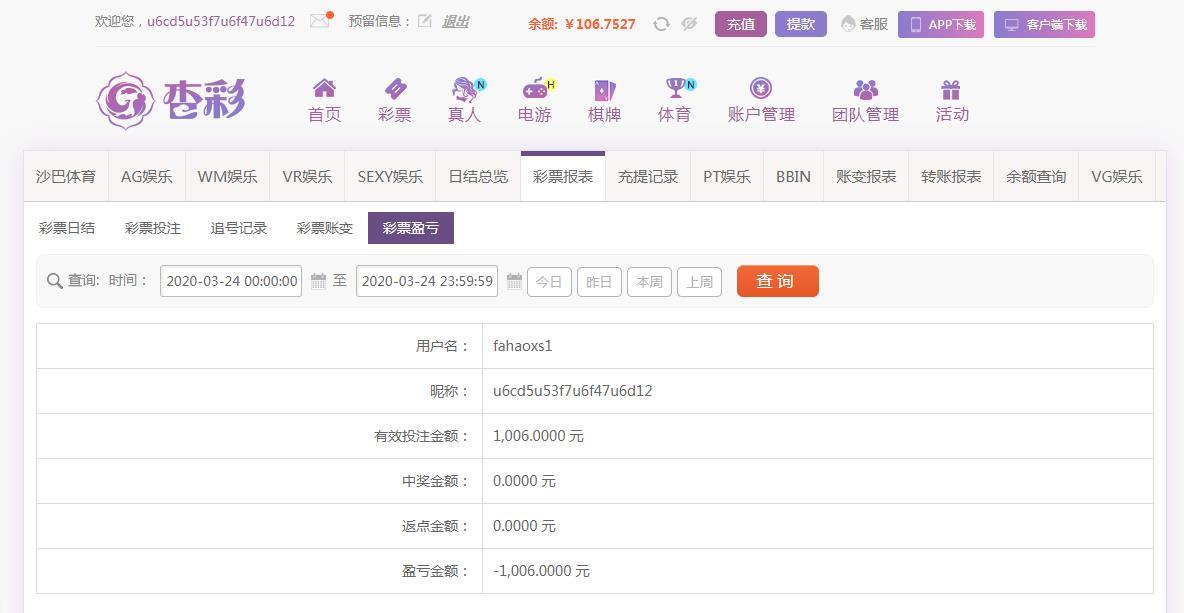Switch to VG娱乐 tab
Image resolution: width=1184 pixels, height=613 pixels.
coord(1117,177)
